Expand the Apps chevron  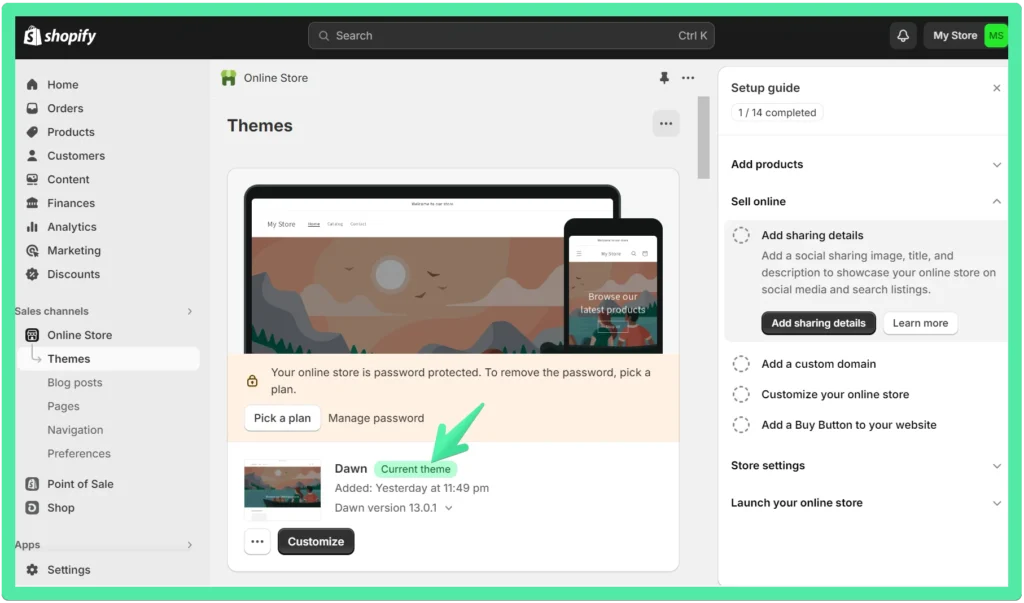(x=190, y=545)
